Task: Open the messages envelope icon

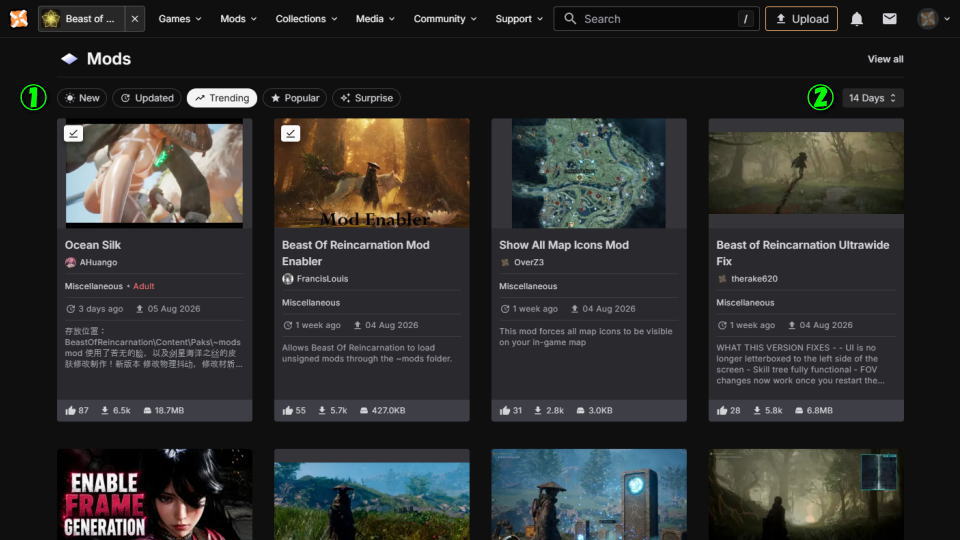Action: click(890, 19)
